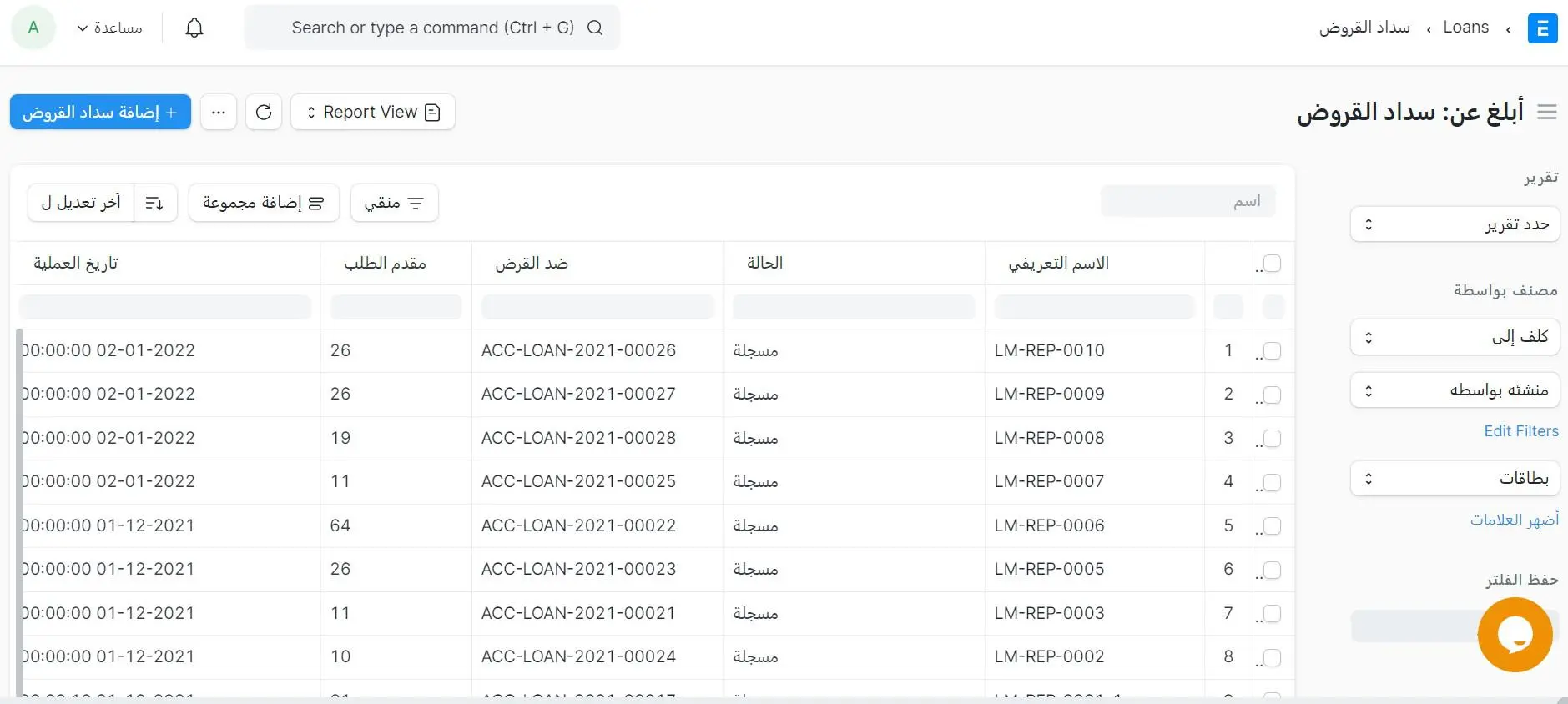Check the row LM-REP-0003
The image size is (1568, 704).
1272,614
